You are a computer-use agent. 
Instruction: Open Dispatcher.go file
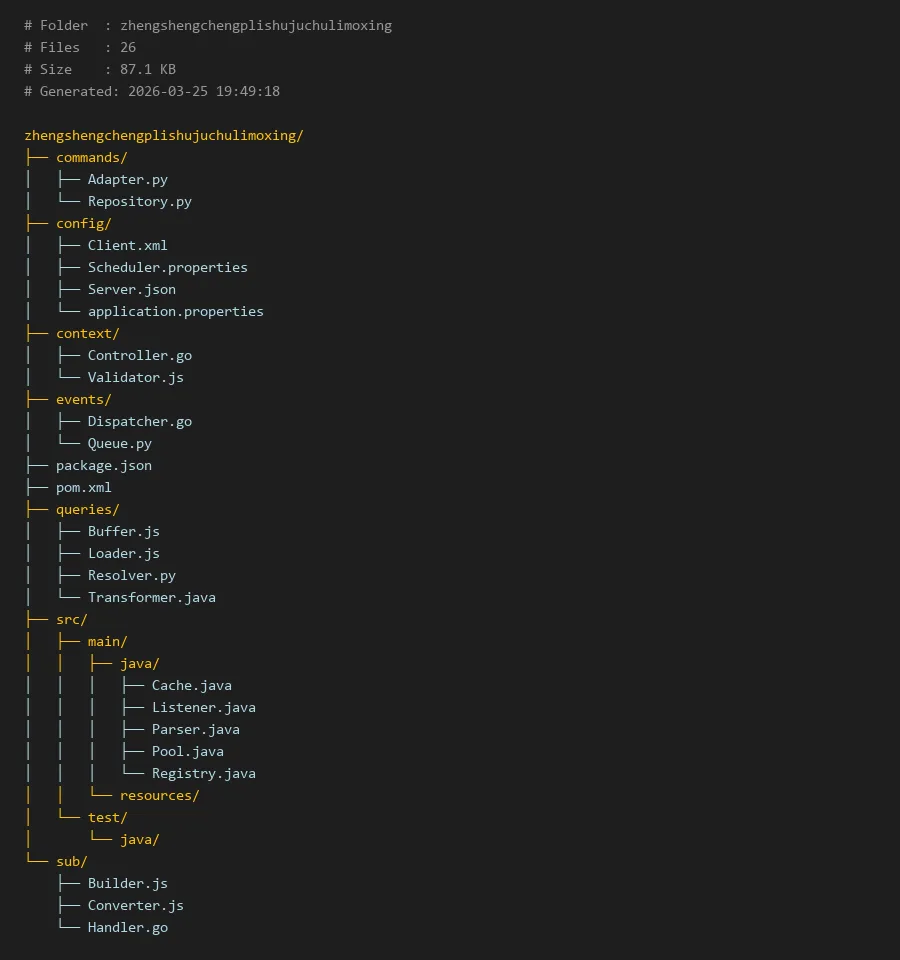[x=139, y=421]
